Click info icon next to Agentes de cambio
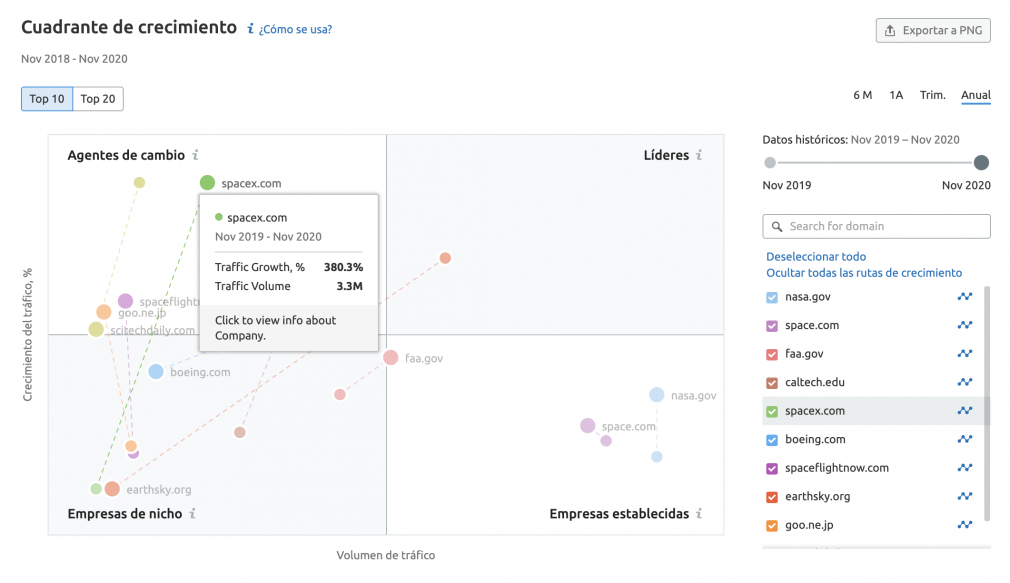1010x583 pixels. (x=196, y=155)
